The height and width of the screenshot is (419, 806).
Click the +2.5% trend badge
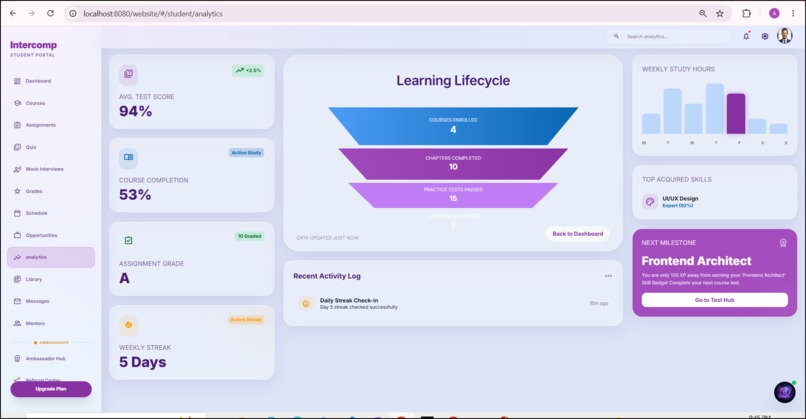point(248,70)
